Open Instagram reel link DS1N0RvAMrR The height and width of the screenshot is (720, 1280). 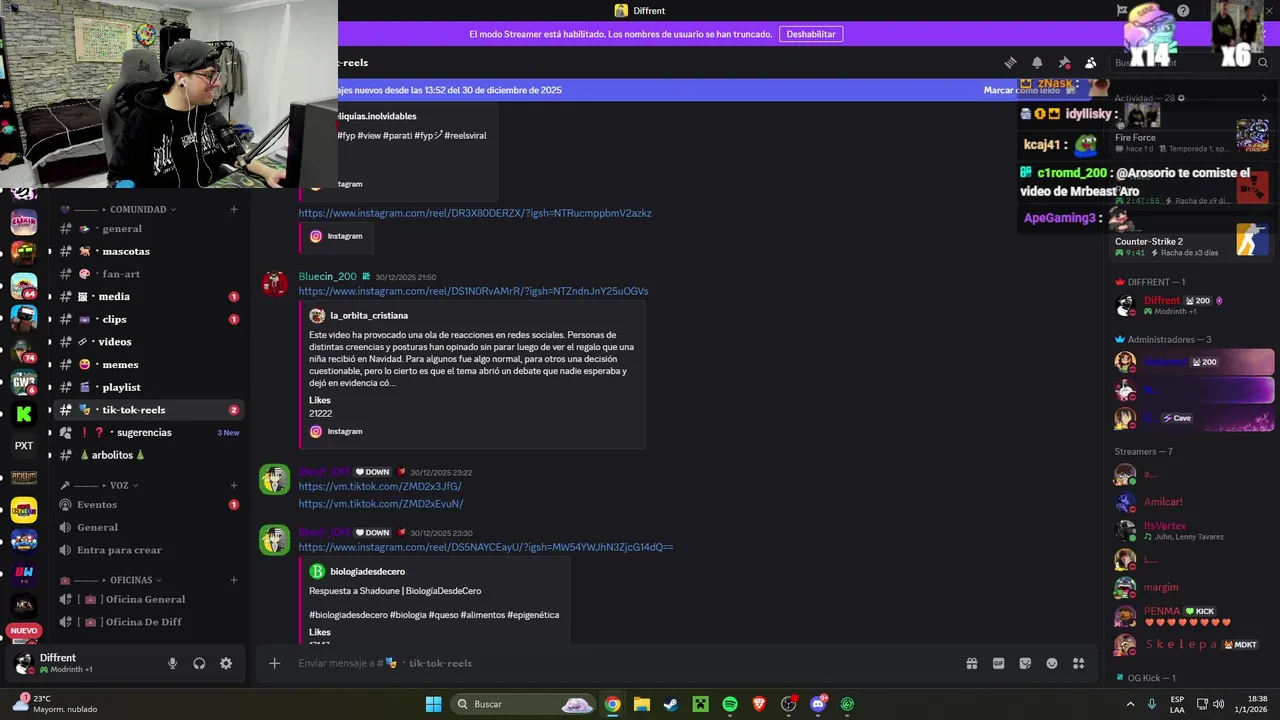(473, 291)
